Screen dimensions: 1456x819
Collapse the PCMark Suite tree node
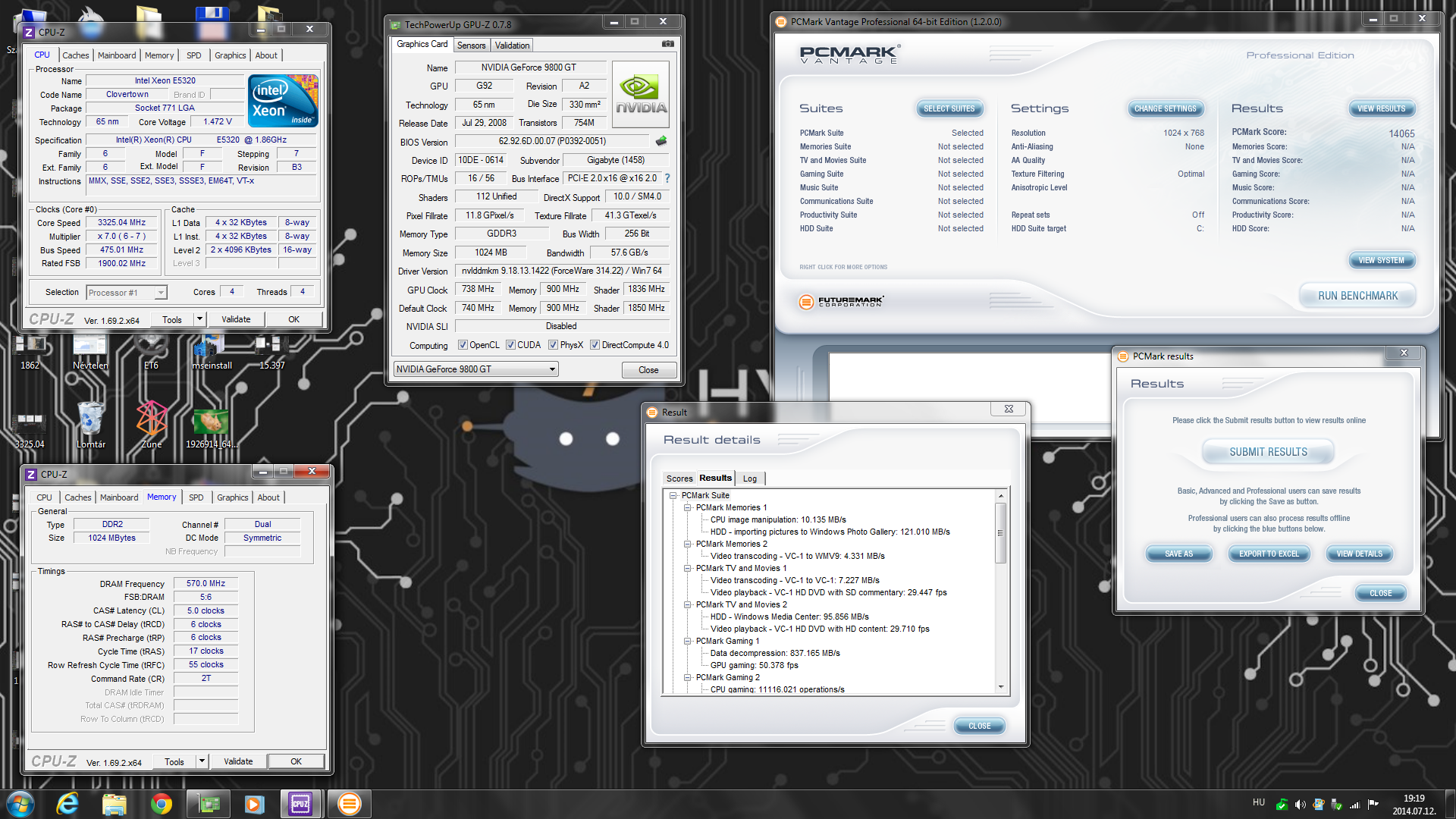(x=673, y=495)
